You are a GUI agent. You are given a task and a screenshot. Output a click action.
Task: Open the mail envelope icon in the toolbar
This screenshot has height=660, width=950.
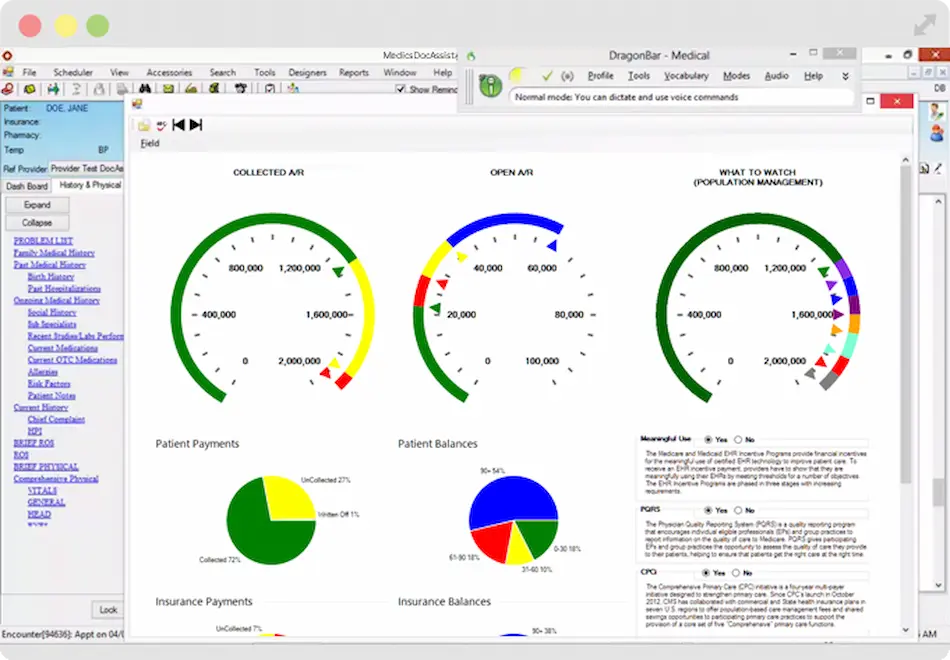[167, 90]
